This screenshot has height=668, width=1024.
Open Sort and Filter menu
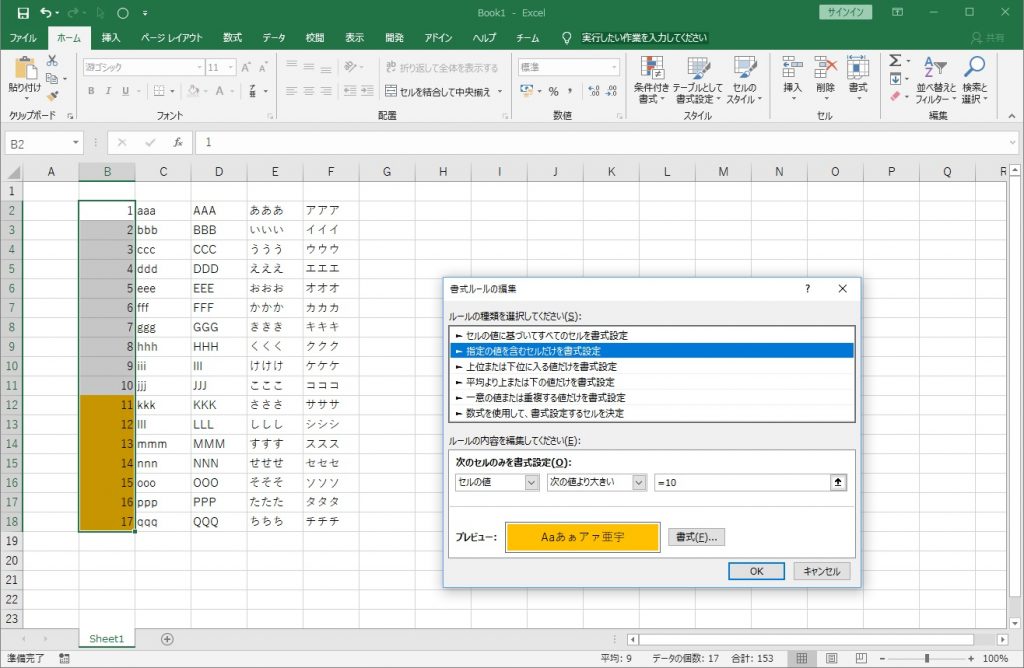935,80
